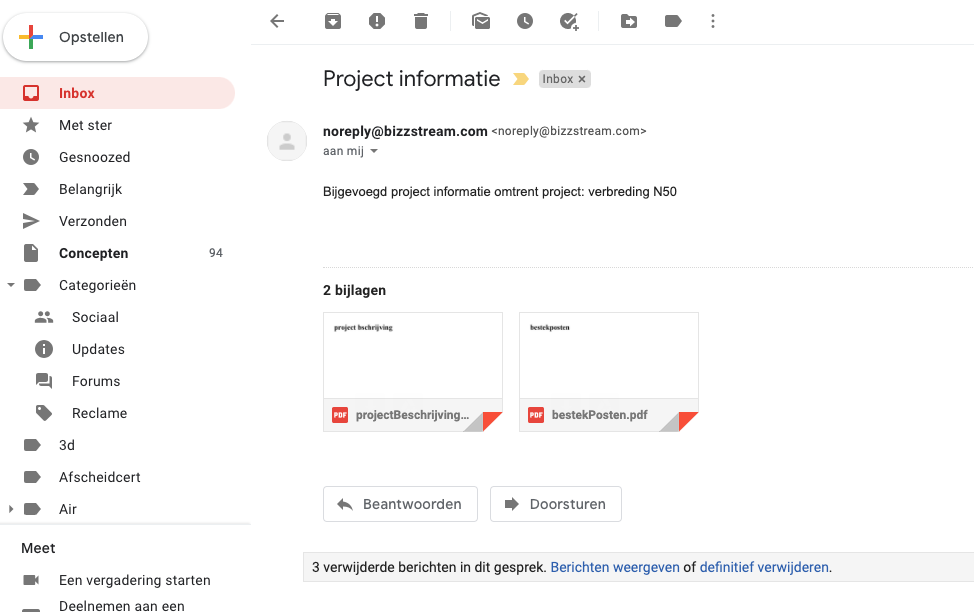Click Beantwoorden to reply
This screenshot has width=974, height=612.
point(400,504)
